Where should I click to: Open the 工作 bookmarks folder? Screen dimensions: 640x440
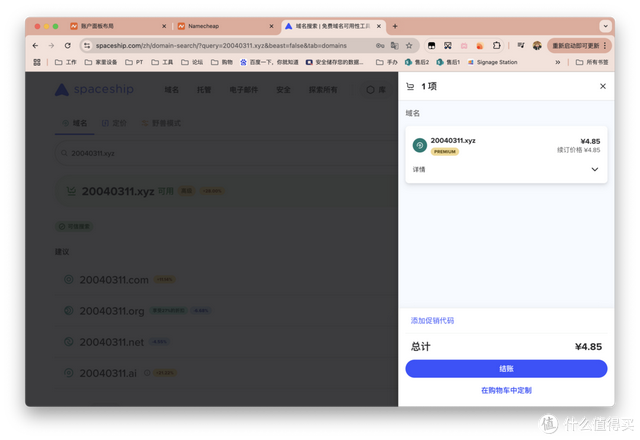[66, 62]
